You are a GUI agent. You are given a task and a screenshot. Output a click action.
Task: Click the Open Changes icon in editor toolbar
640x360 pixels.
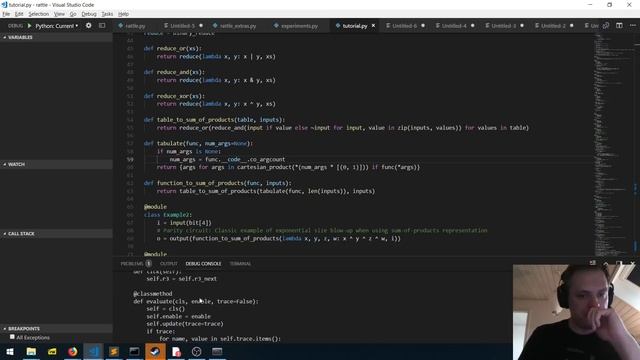[606, 25]
